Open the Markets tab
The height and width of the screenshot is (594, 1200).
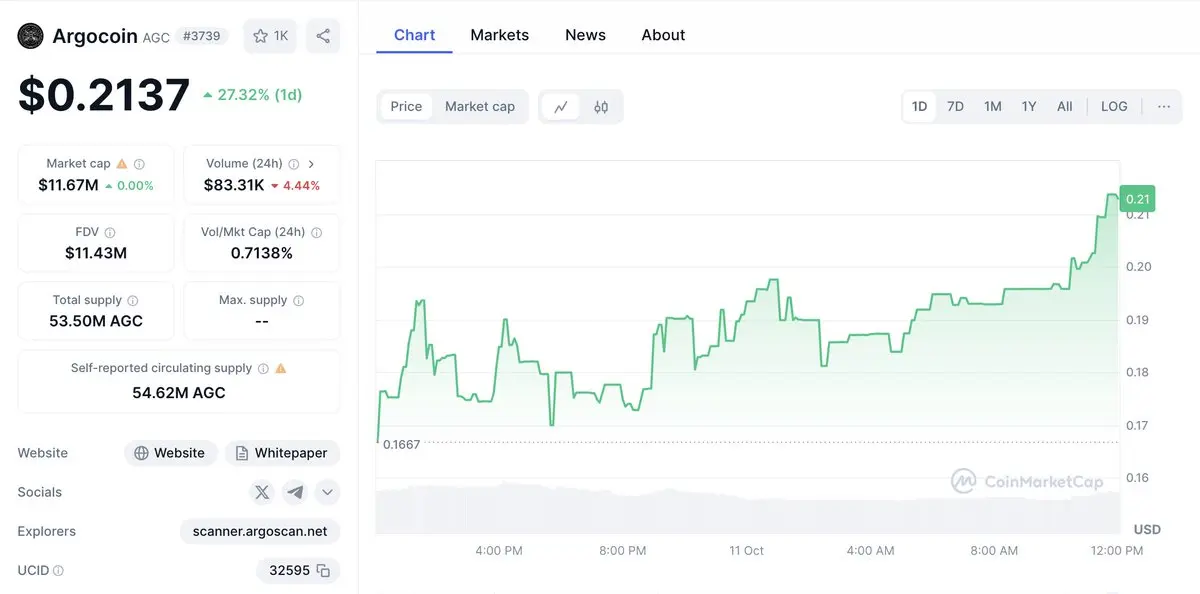(499, 35)
